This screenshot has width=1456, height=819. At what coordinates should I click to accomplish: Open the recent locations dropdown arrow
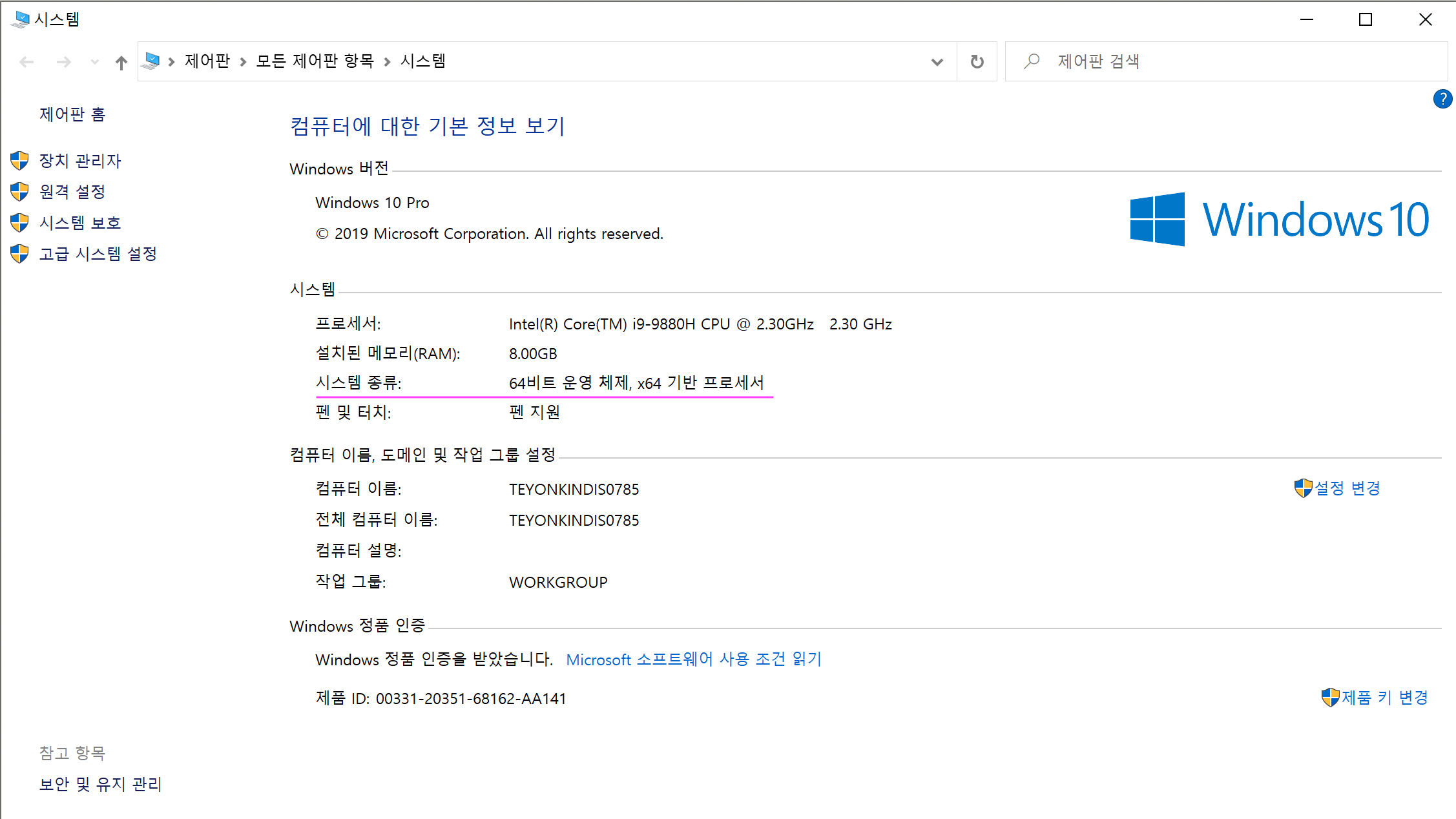(x=95, y=62)
